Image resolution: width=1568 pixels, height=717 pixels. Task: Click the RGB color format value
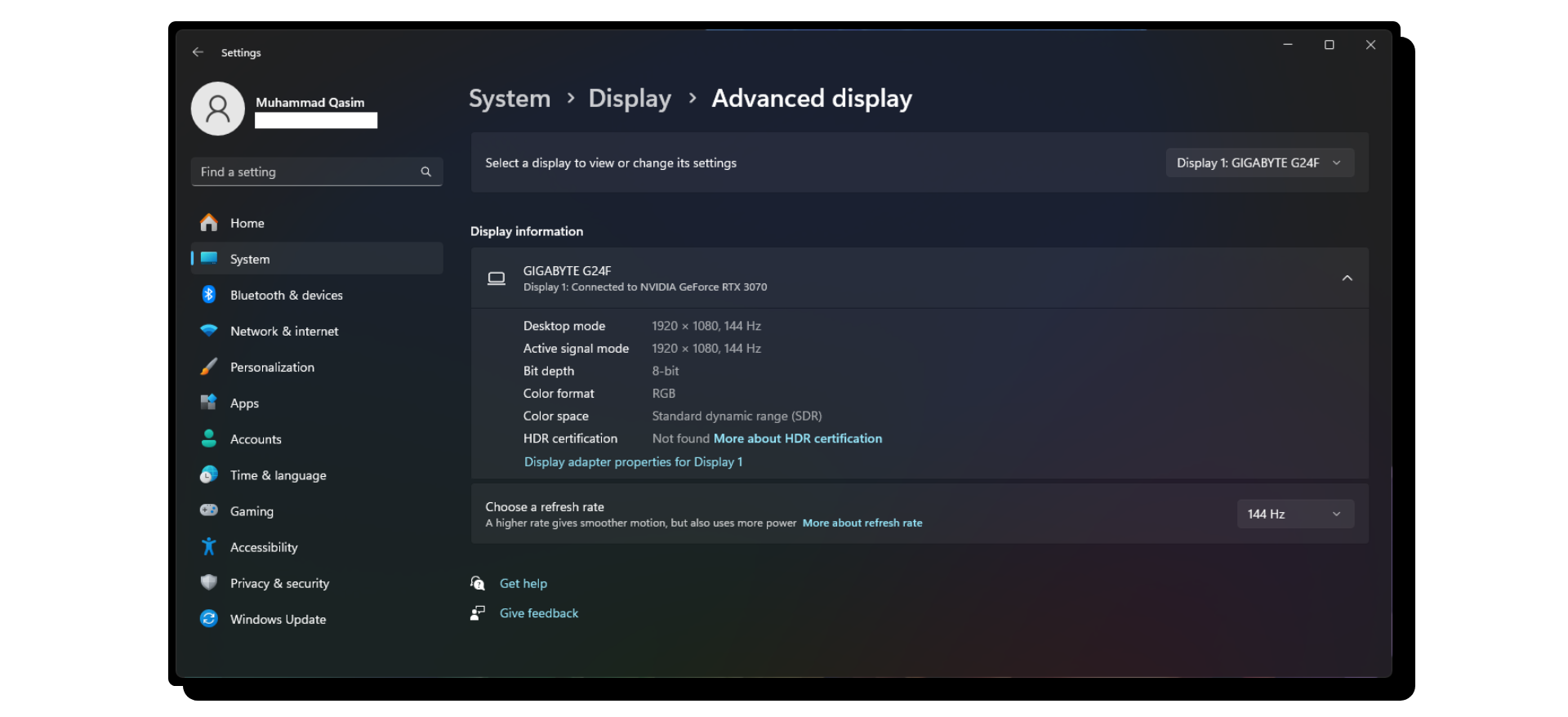(664, 394)
